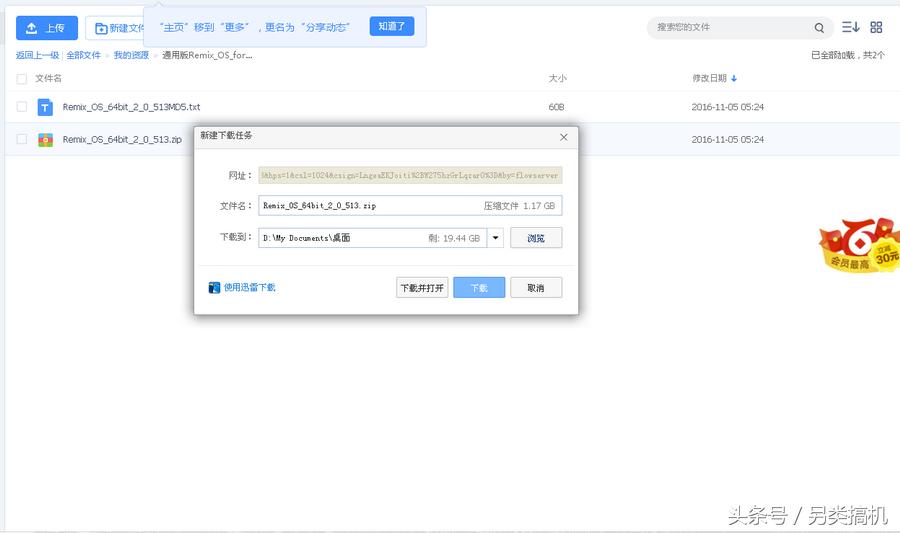Viewport: 900px width, 533px height.
Task: Open 全部文件 breadcrumb link
Action: tap(83, 55)
